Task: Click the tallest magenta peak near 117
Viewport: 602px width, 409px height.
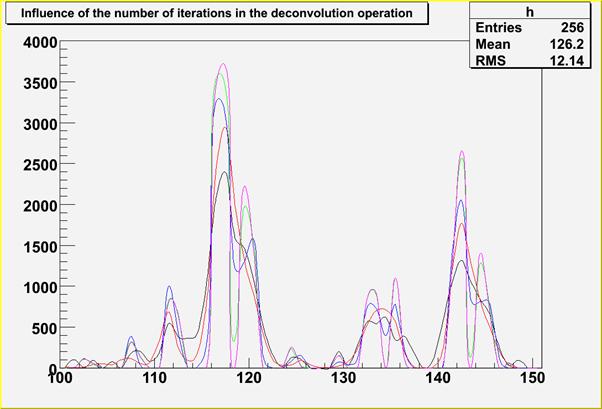Action: [222, 65]
